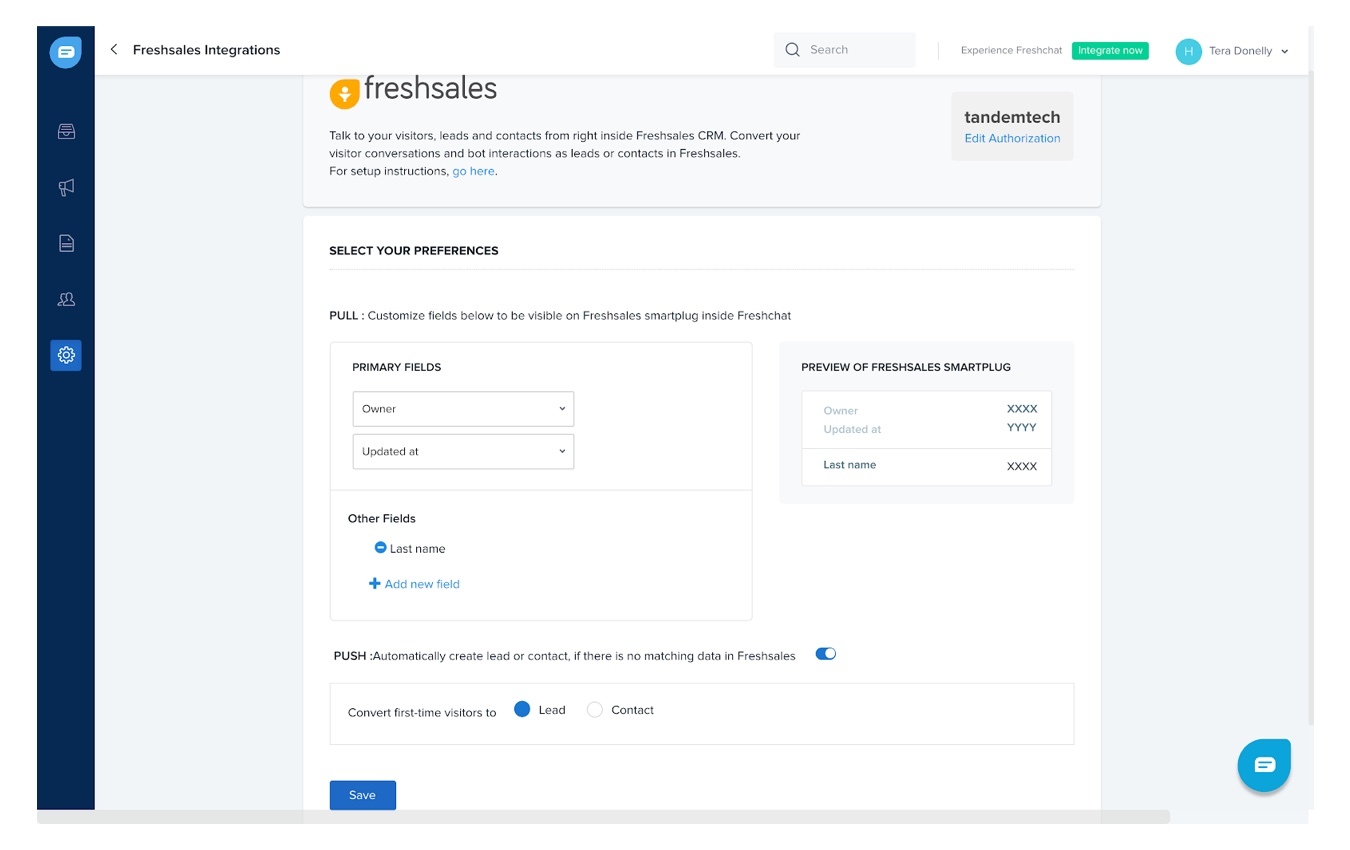This screenshot has width=1350, height=850.
Task: Open the document icon in sidebar
Action: click(x=66, y=243)
